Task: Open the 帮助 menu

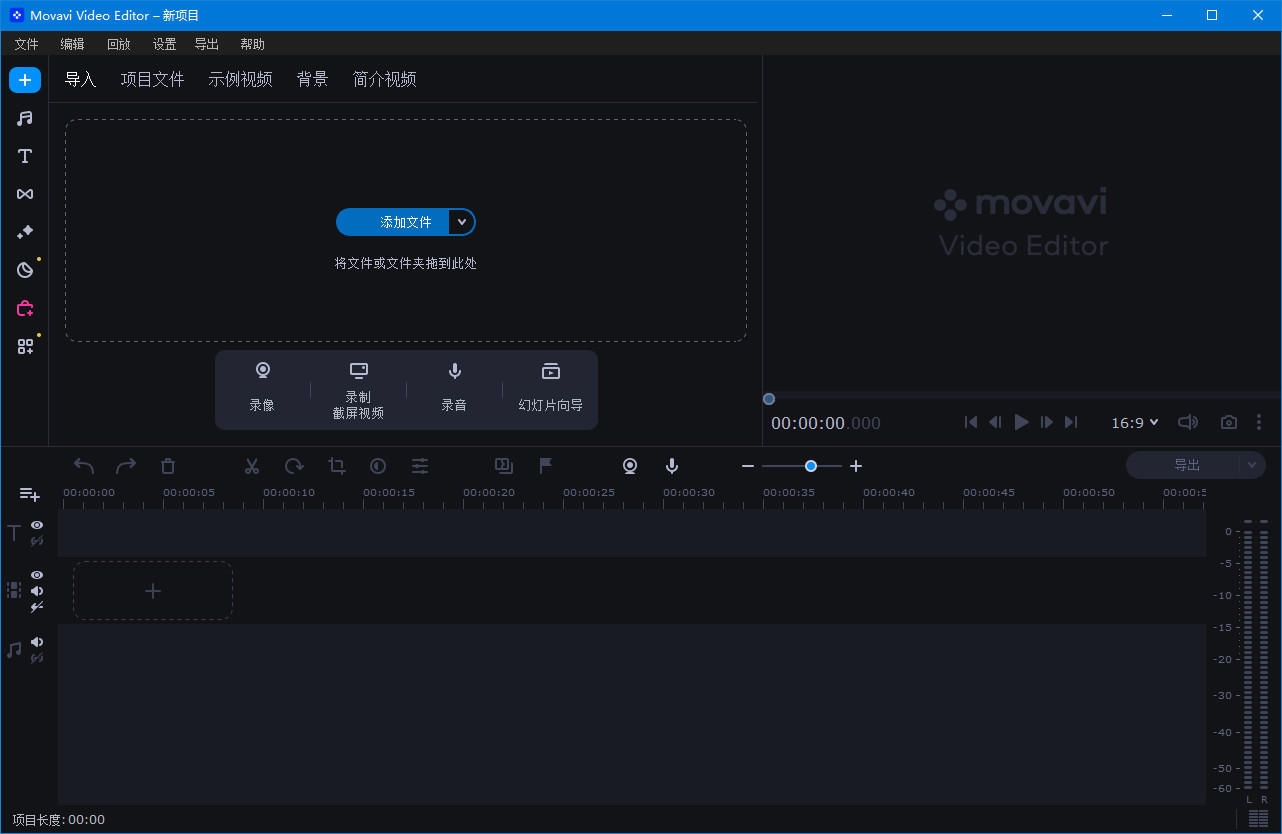Action: click(x=253, y=44)
